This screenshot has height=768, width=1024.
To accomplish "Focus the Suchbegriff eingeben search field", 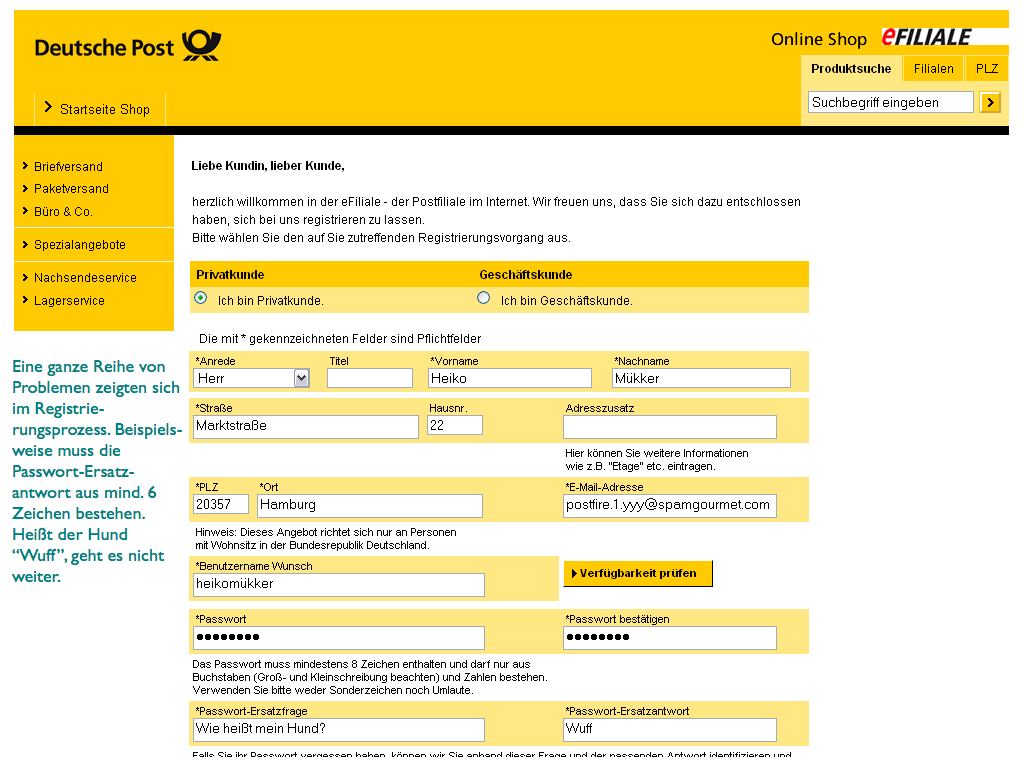I will click(x=891, y=103).
